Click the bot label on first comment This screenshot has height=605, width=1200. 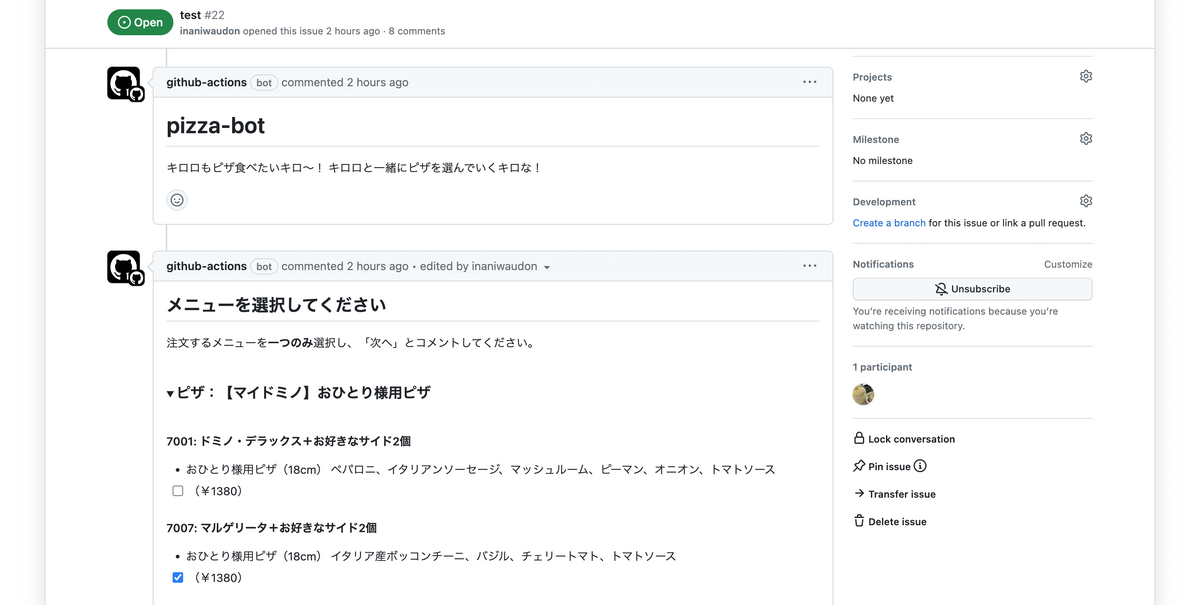tap(264, 83)
